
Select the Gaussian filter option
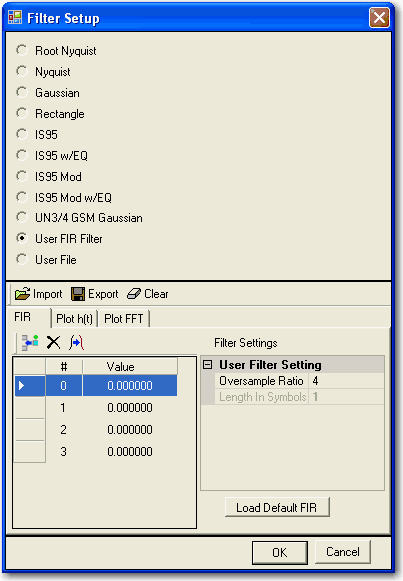click(22, 92)
